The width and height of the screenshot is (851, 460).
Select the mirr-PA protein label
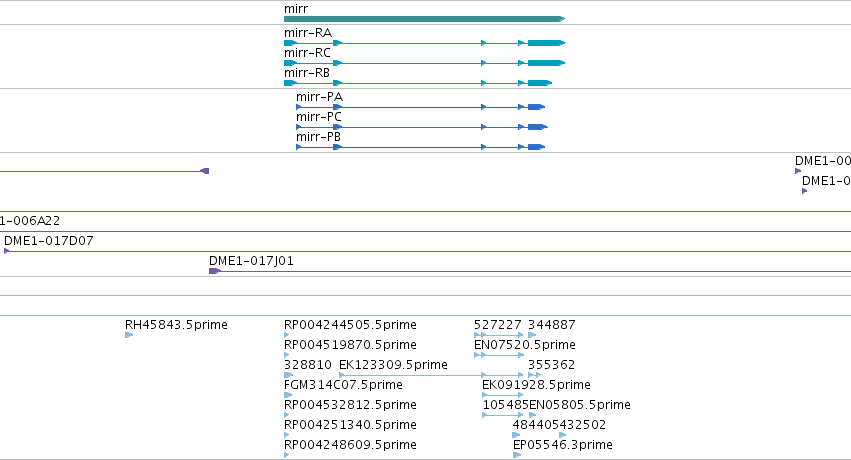click(x=319, y=97)
